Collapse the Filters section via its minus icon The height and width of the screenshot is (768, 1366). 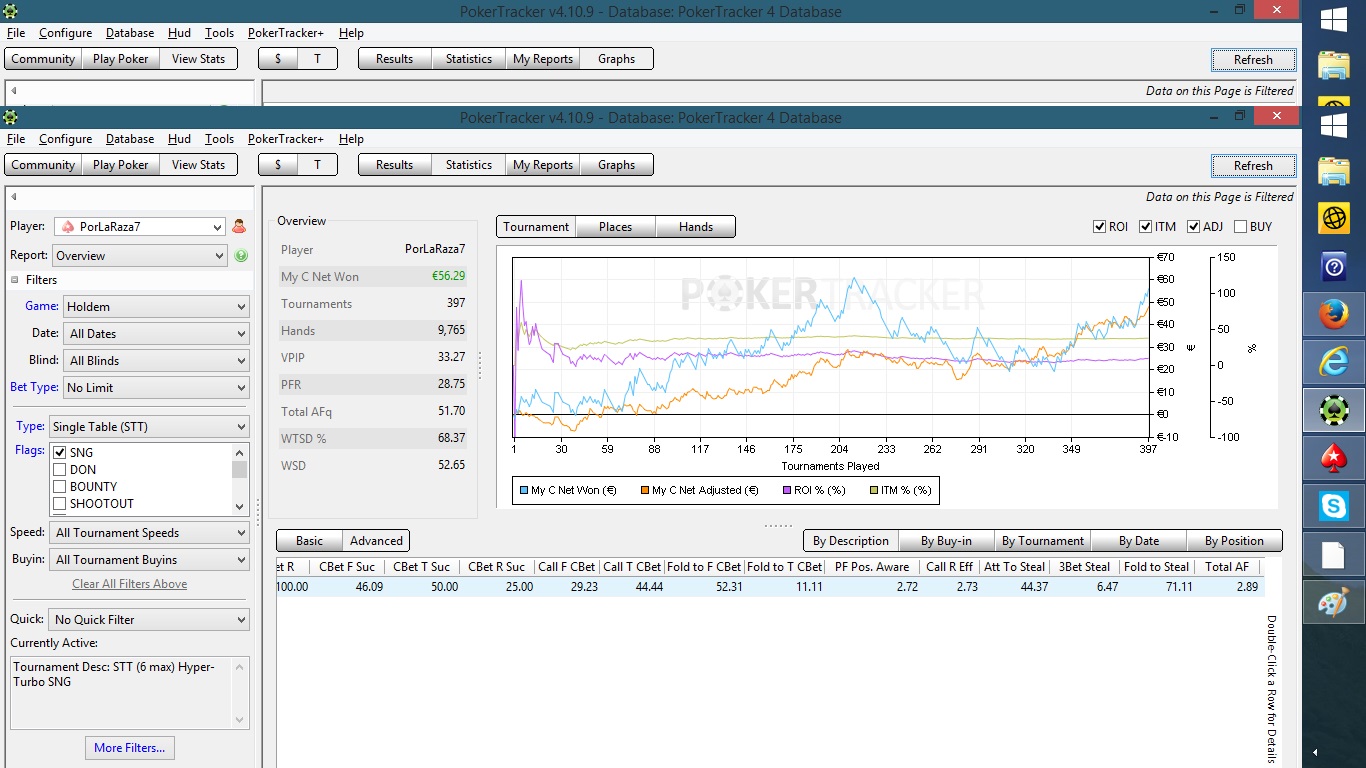(16, 280)
